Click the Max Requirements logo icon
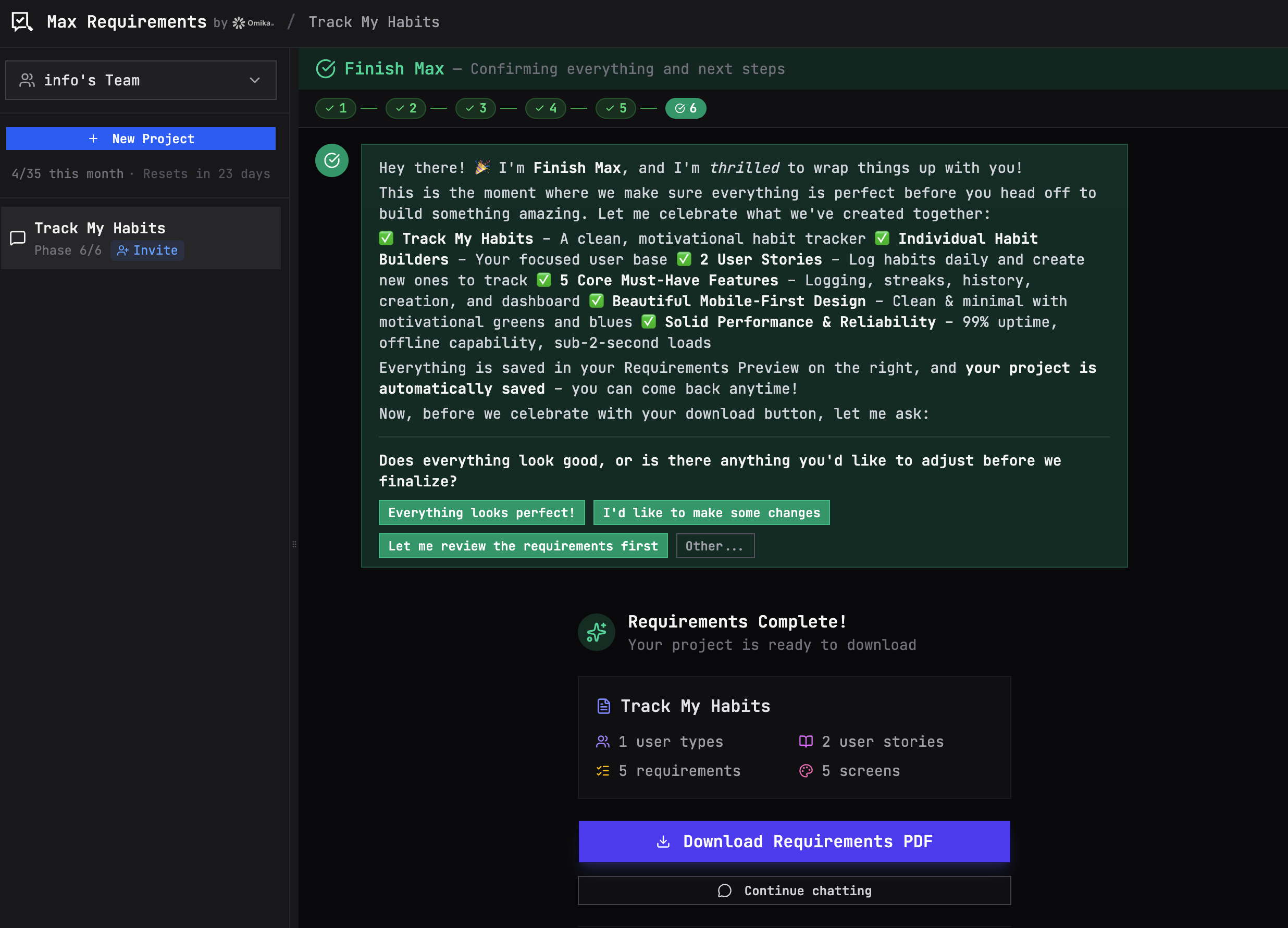Viewport: 1288px width, 928px height. click(22, 22)
